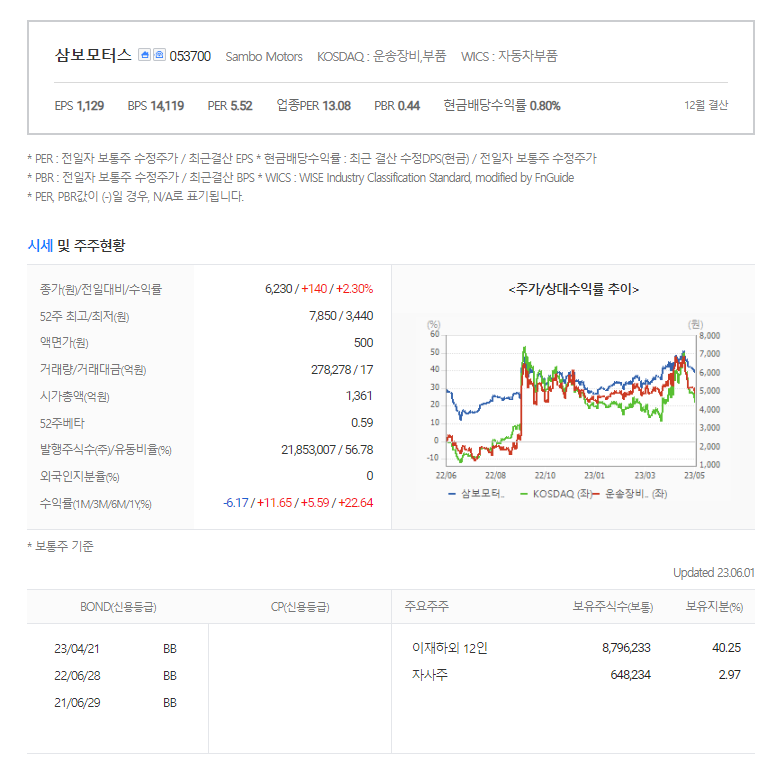
Task: Click the 보유주식수(보통) column header
Action: (x=613, y=606)
